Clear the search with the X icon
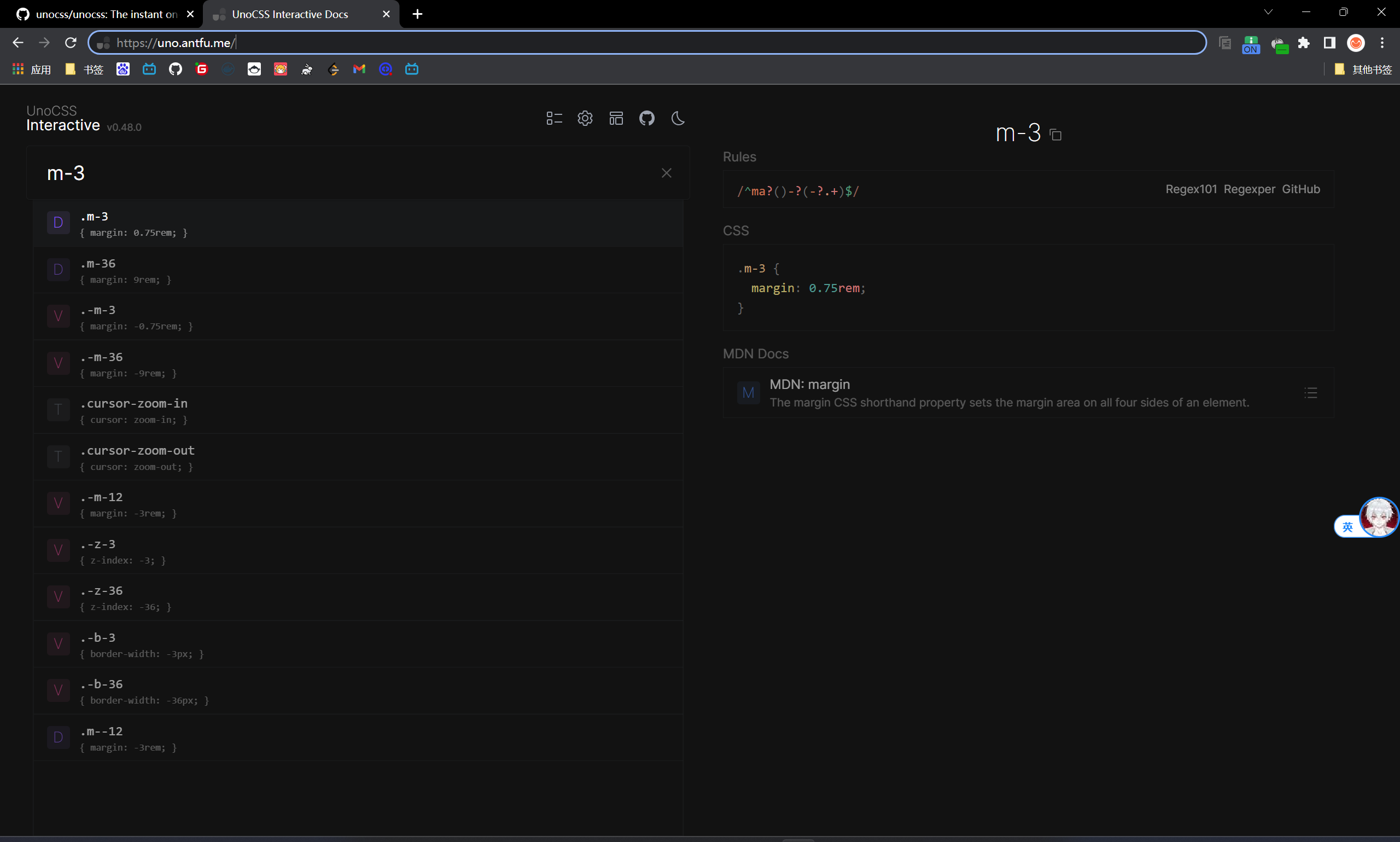The image size is (1400, 842). (666, 173)
